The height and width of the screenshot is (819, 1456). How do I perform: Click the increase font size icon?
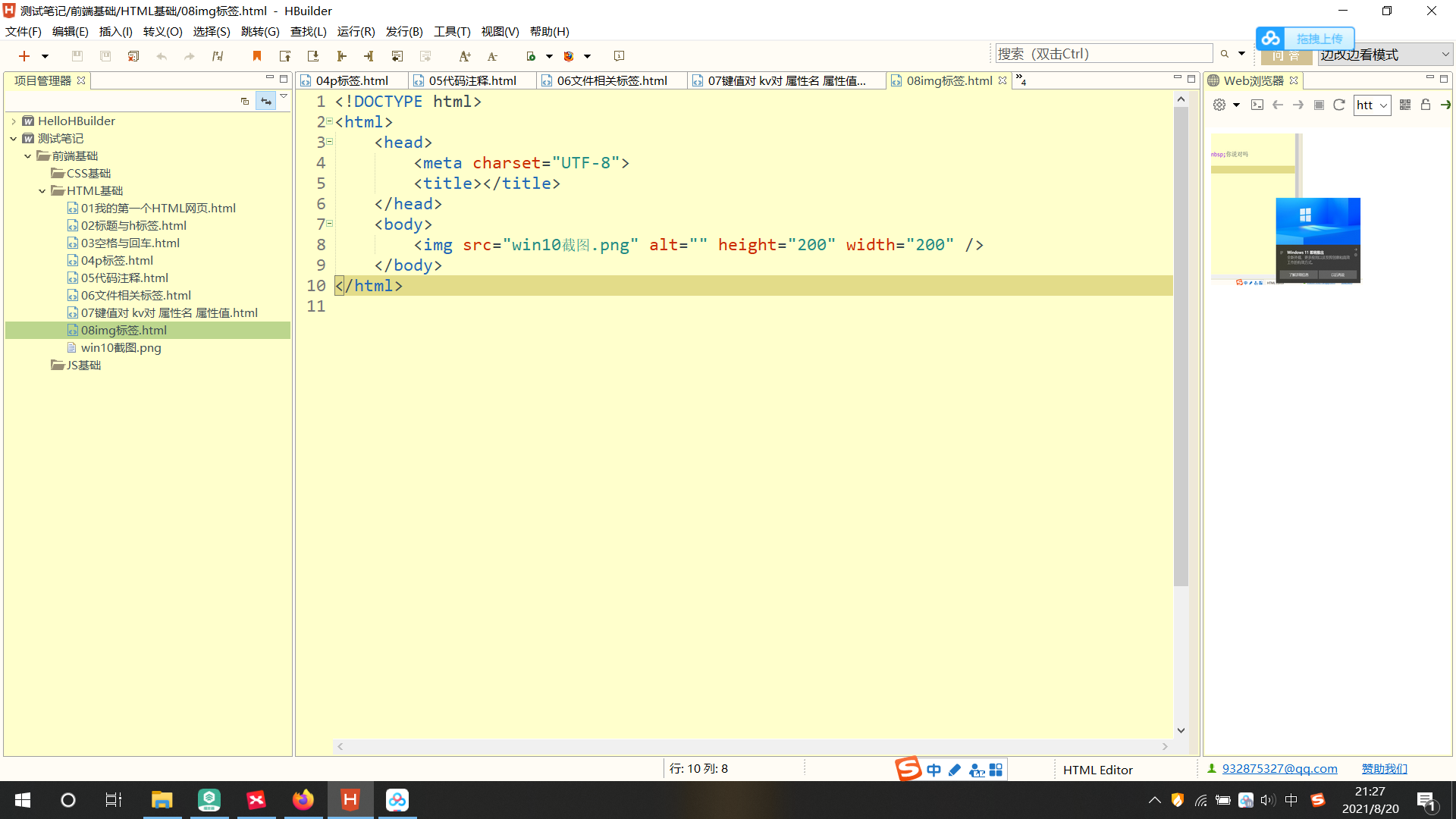click(x=465, y=55)
